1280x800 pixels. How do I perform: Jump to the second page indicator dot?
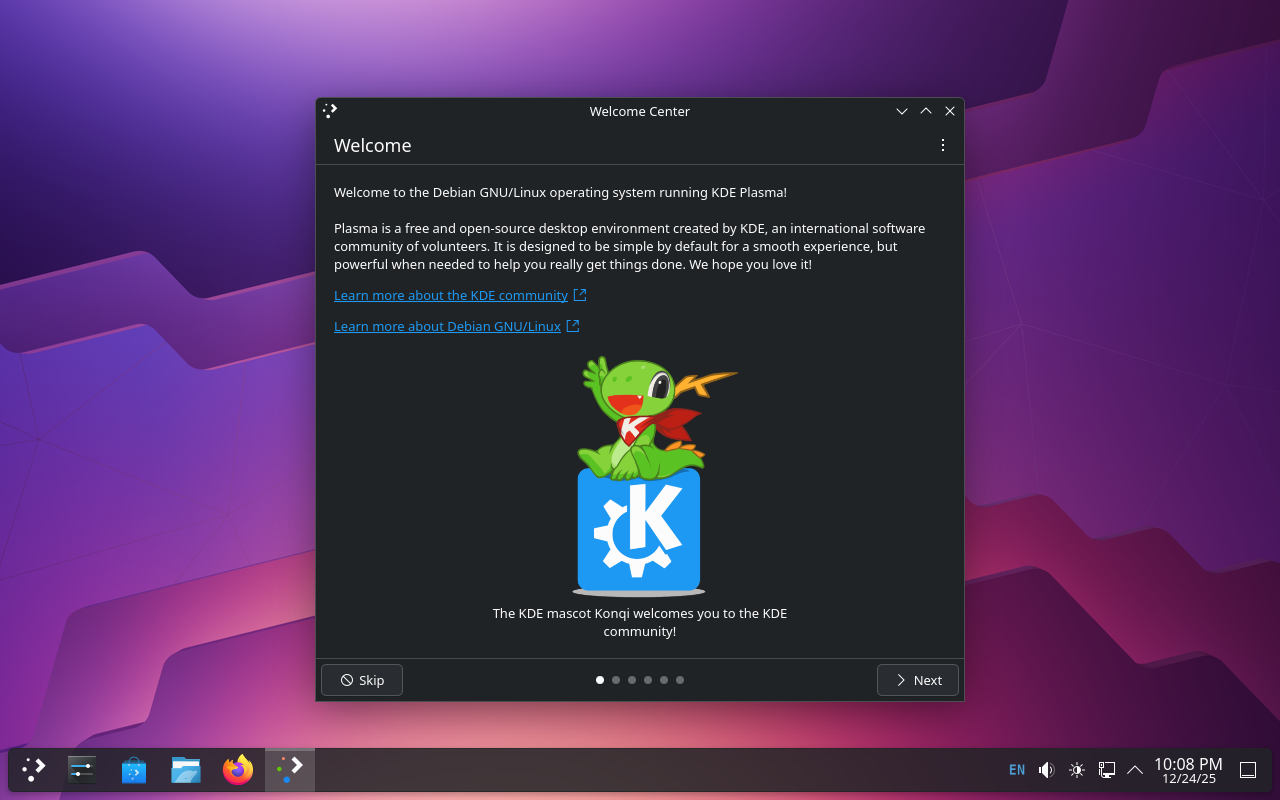pyautogui.click(x=616, y=680)
